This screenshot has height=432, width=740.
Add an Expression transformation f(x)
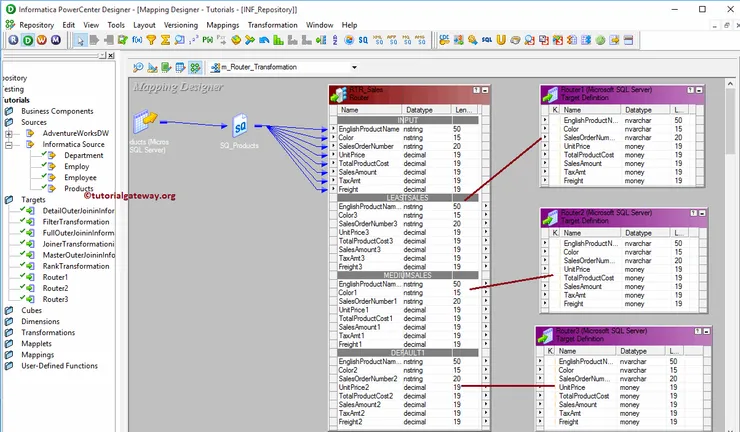137,40
